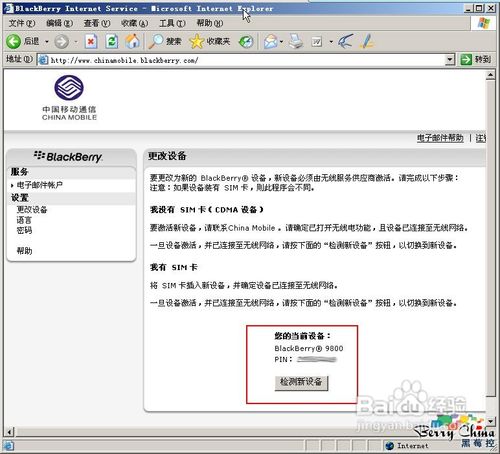Viewport: 500px width, 454px height.
Task: Click the bird-shaped toolbar icon
Action: 345,41
